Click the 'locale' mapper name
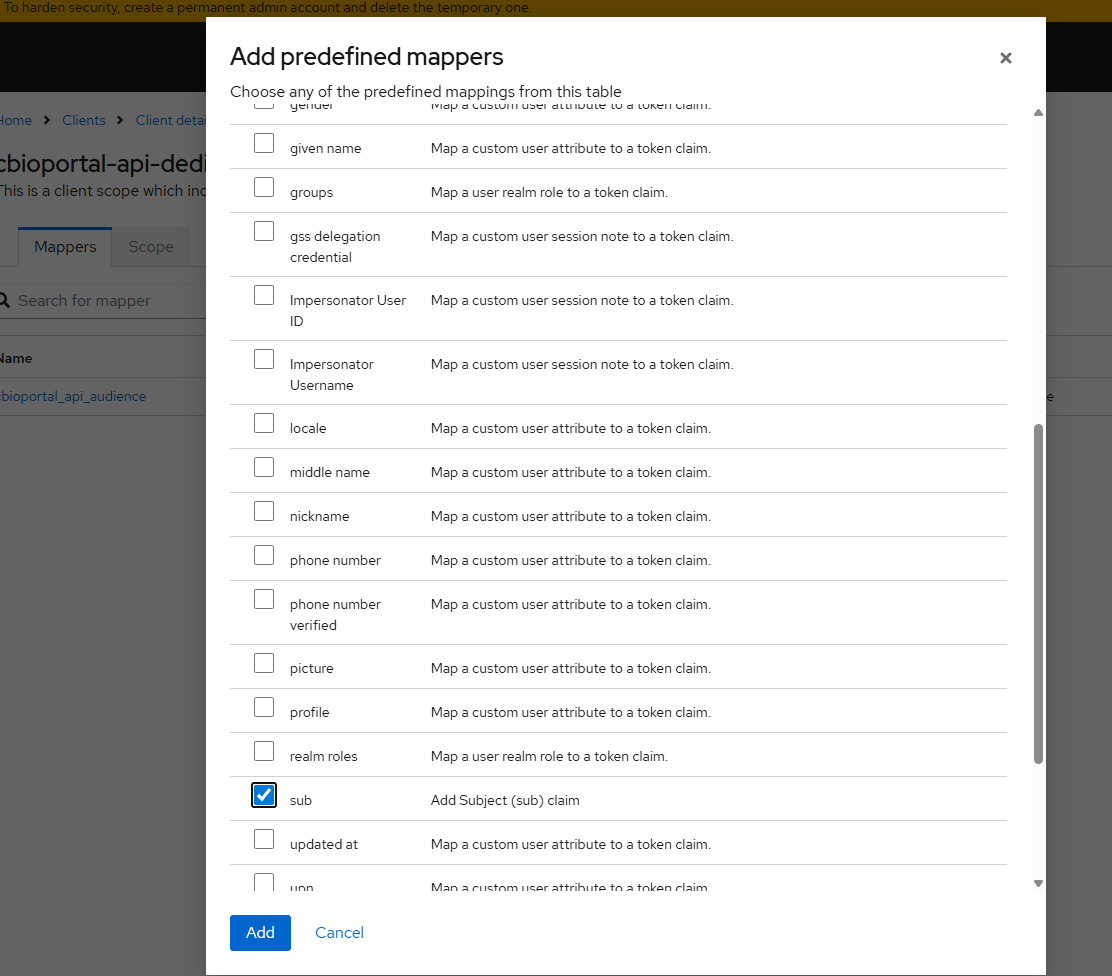The width and height of the screenshot is (1112, 976). (x=308, y=428)
